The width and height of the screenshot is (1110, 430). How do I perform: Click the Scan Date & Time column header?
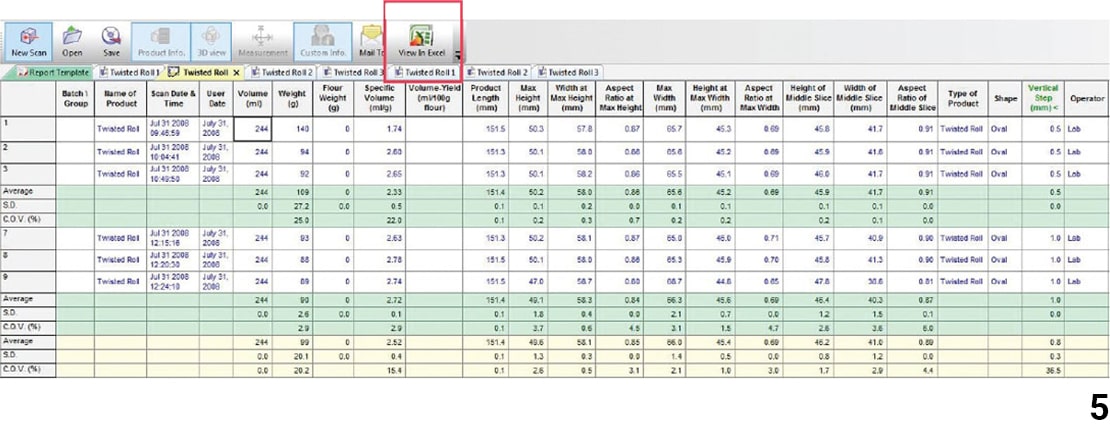[172, 99]
